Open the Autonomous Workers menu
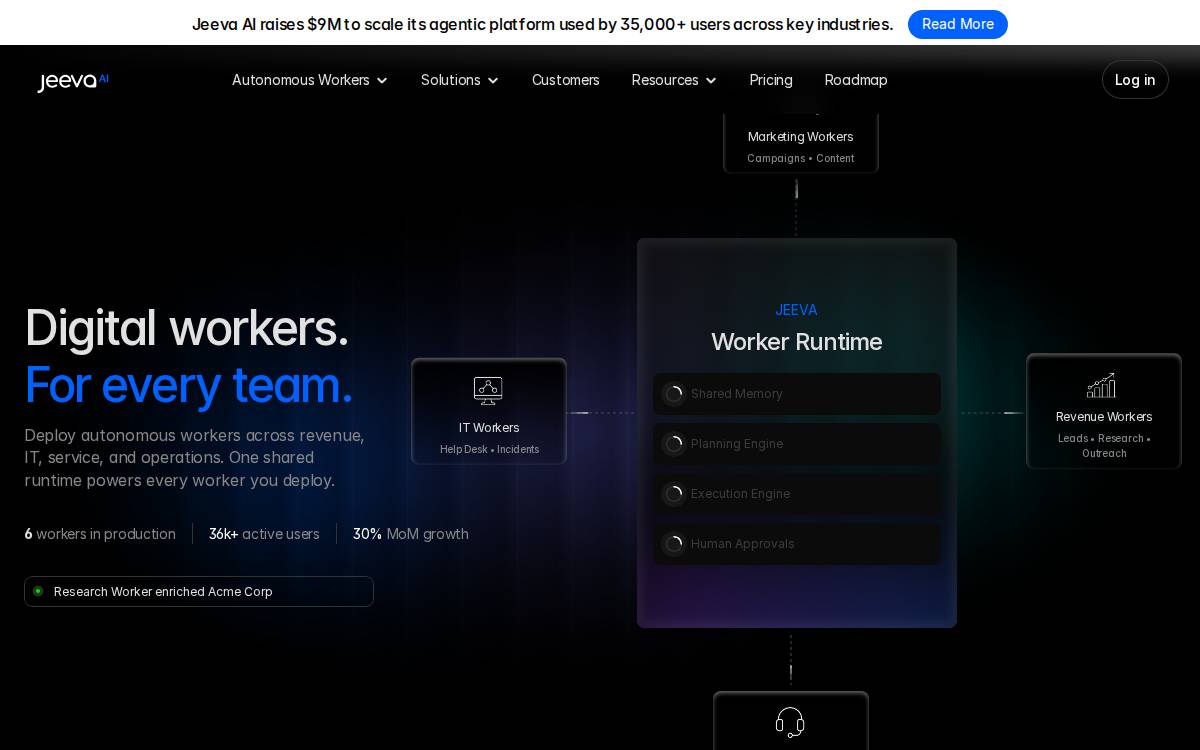 310,80
